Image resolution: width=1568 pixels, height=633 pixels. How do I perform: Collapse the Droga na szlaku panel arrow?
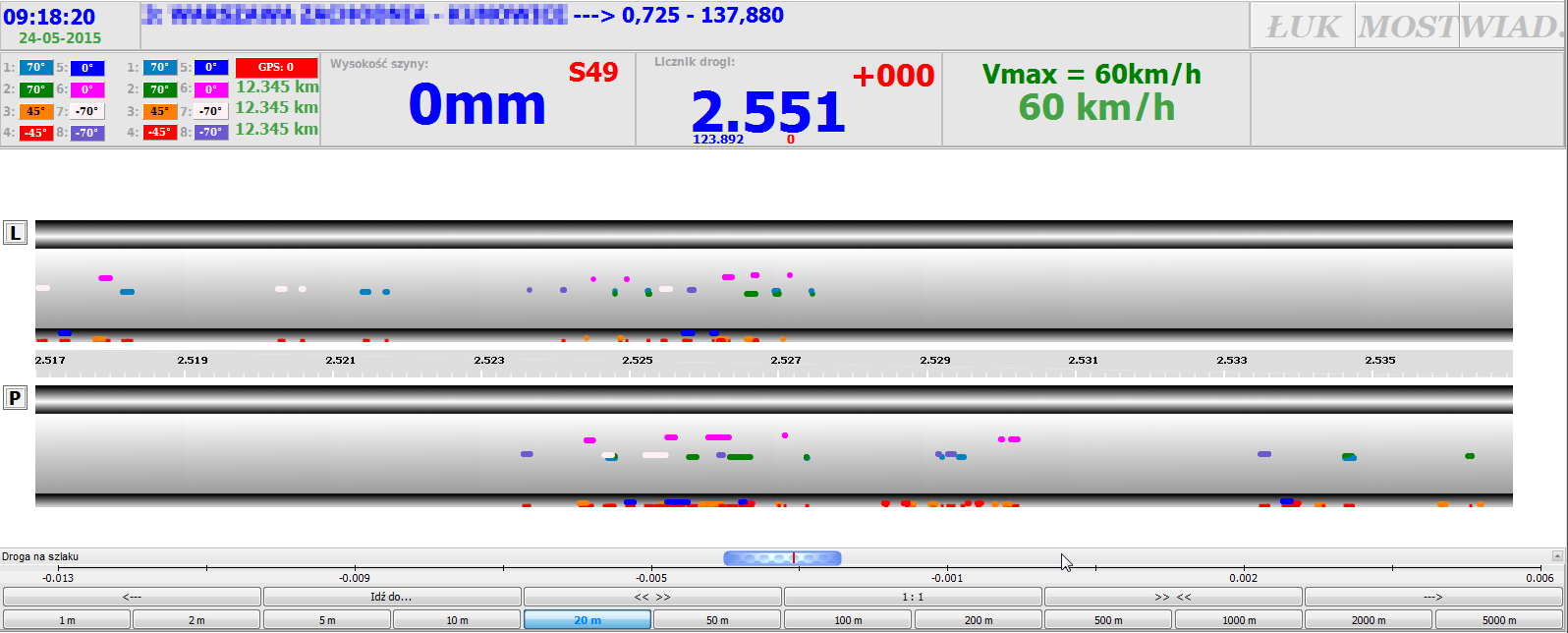click(1556, 556)
